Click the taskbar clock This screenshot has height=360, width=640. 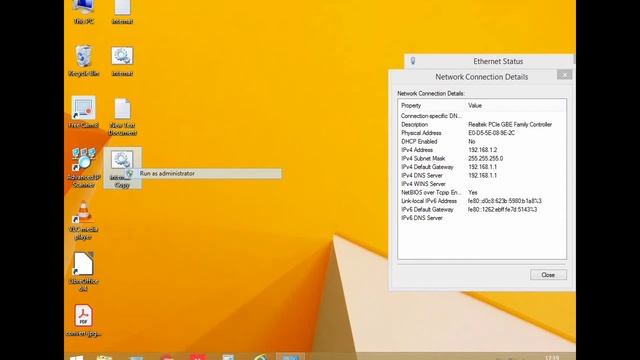[x=552, y=358]
